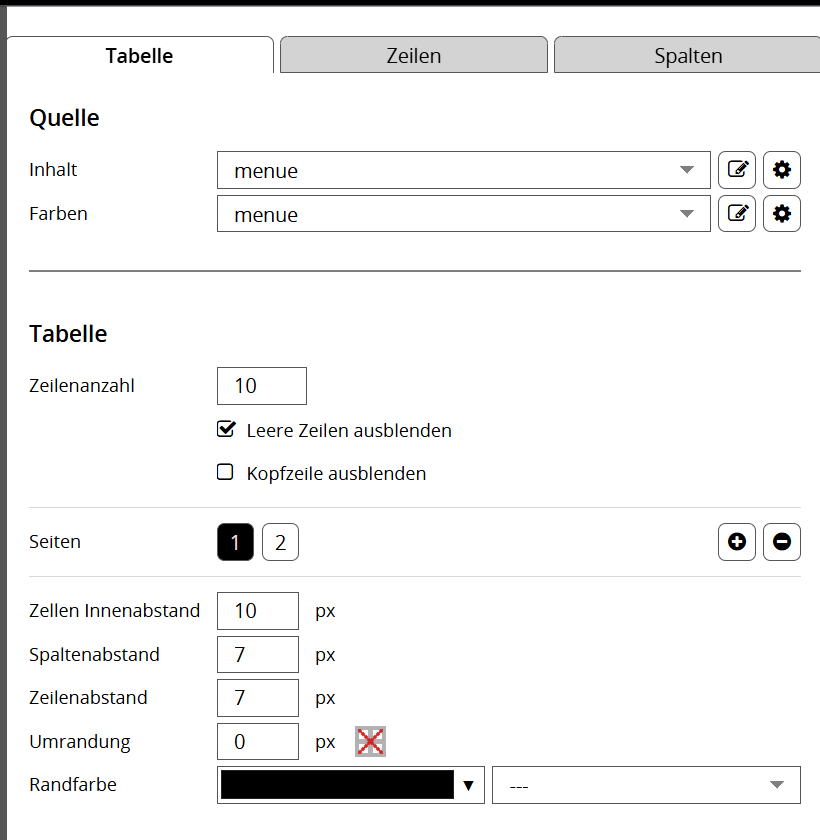The height and width of the screenshot is (840, 820).
Task: Expand the Farben menue dropdown
Action: point(463,214)
